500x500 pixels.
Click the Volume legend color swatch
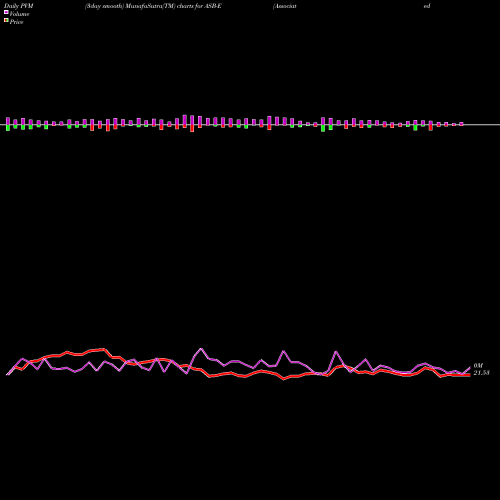click(x=6, y=12)
